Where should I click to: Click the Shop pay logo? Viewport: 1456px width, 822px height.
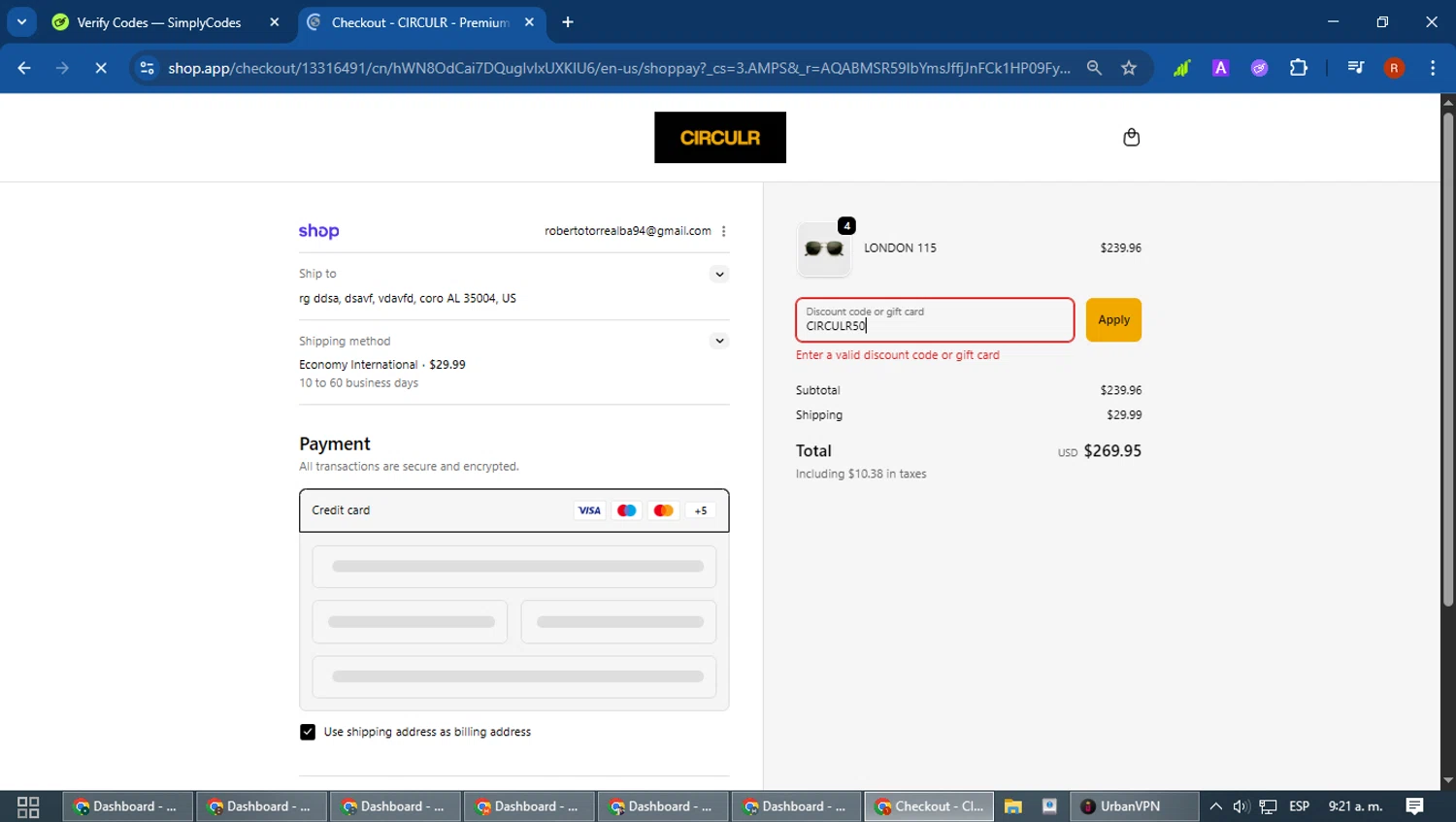[x=318, y=231]
